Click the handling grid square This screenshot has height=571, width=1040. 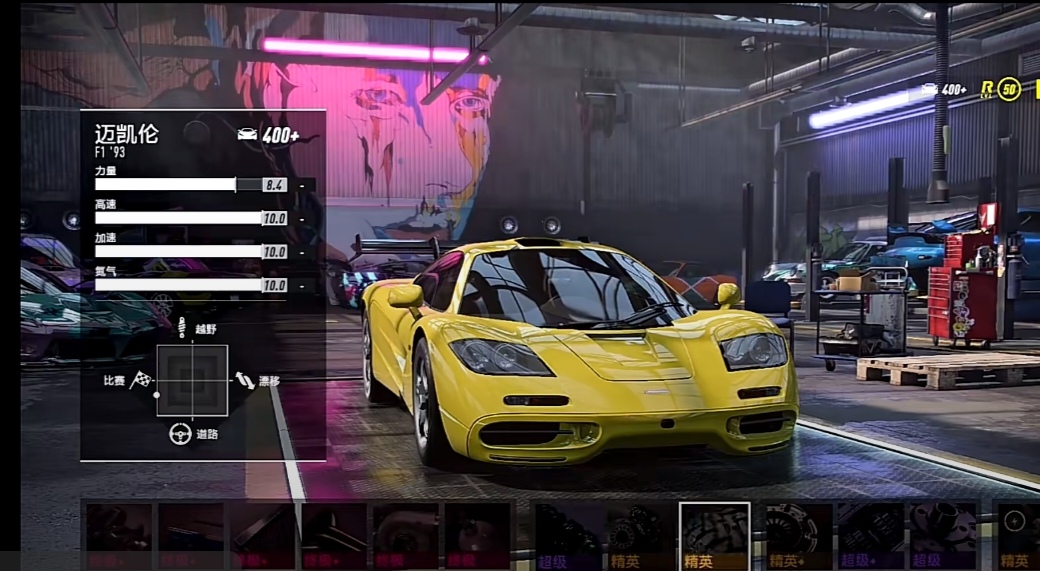(192, 381)
